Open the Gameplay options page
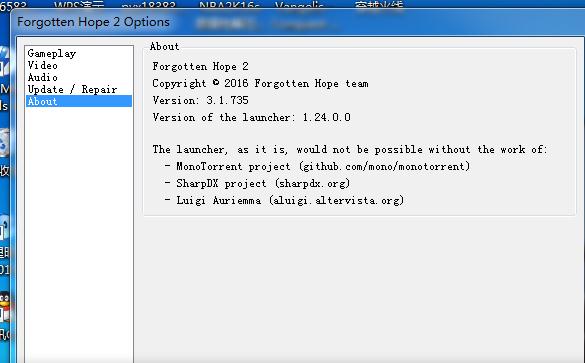The width and height of the screenshot is (585, 363). 51,54
